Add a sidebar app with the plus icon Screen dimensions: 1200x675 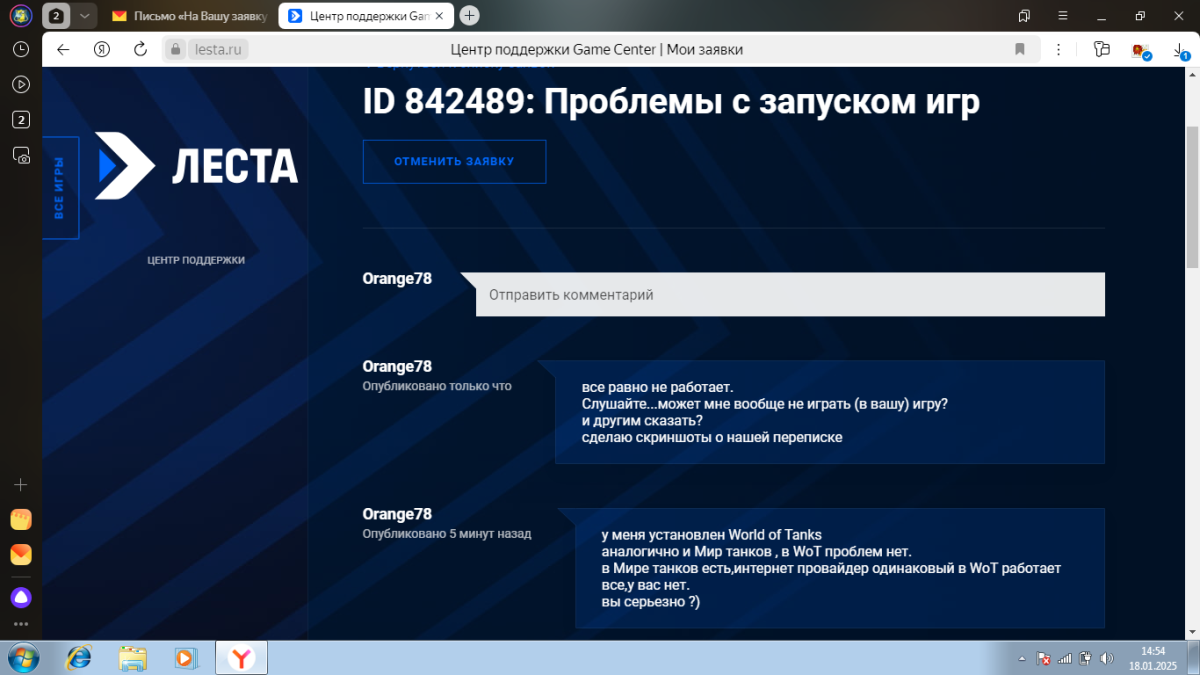pyautogui.click(x=21, y=485)
